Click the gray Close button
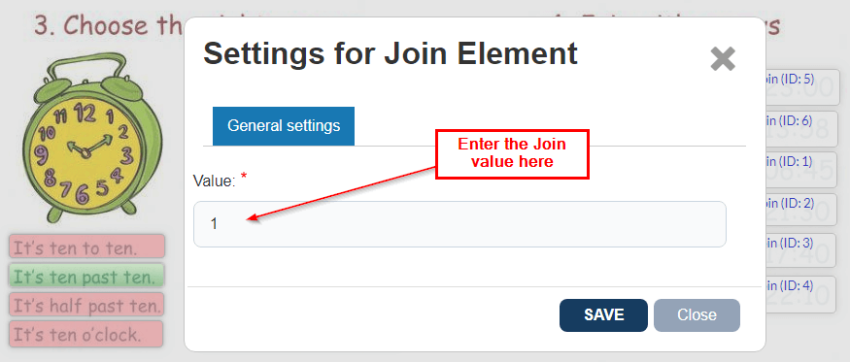Screen dimensions: 850x362 pos(697,315)
